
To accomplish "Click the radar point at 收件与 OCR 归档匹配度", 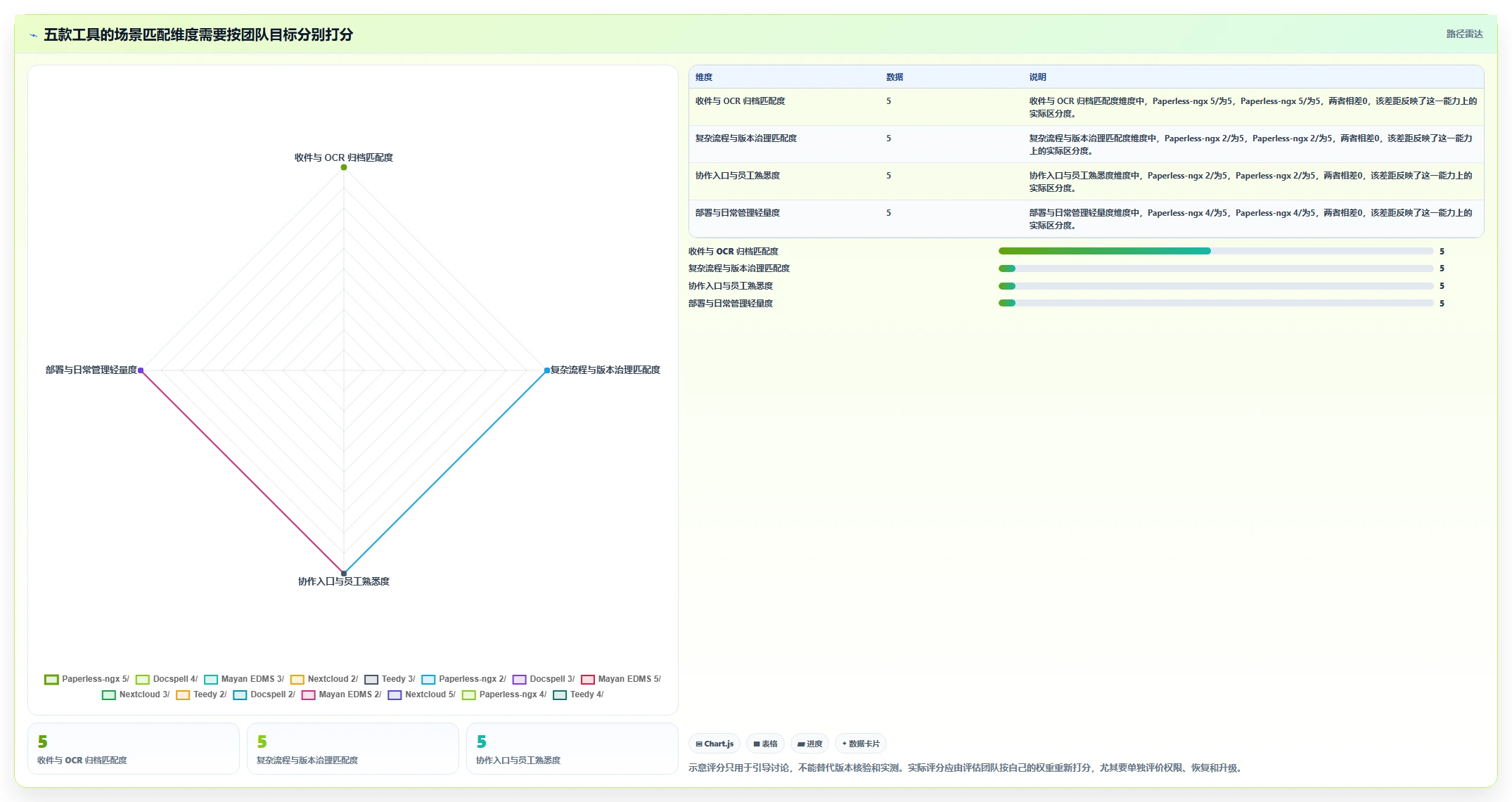I will pyautogui.click(x=344, y=167).
